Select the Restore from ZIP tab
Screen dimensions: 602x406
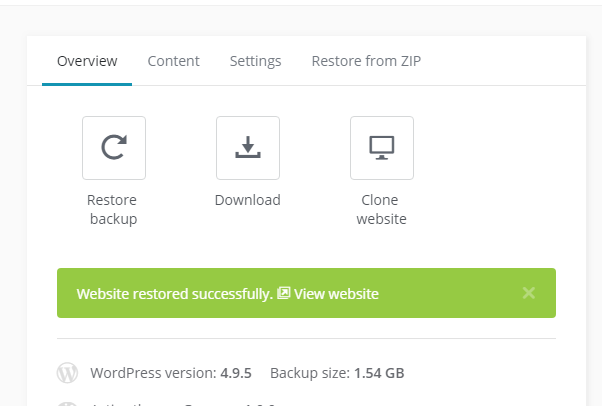click(x=366, y=61)
